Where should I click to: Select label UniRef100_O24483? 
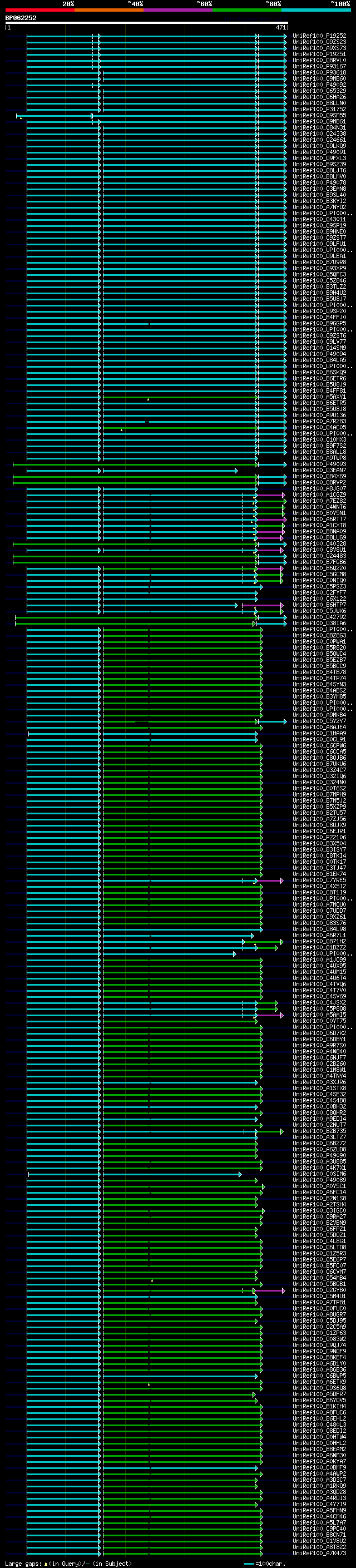(319, 556)
